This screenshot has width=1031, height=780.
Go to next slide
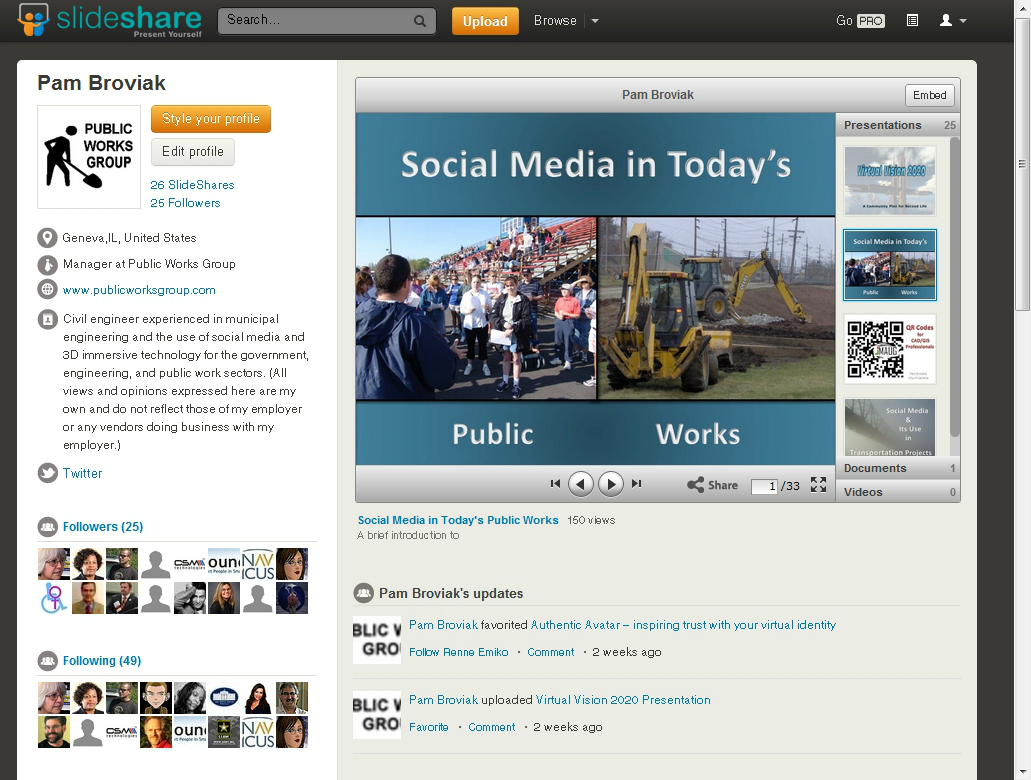[x=611, y=484]
